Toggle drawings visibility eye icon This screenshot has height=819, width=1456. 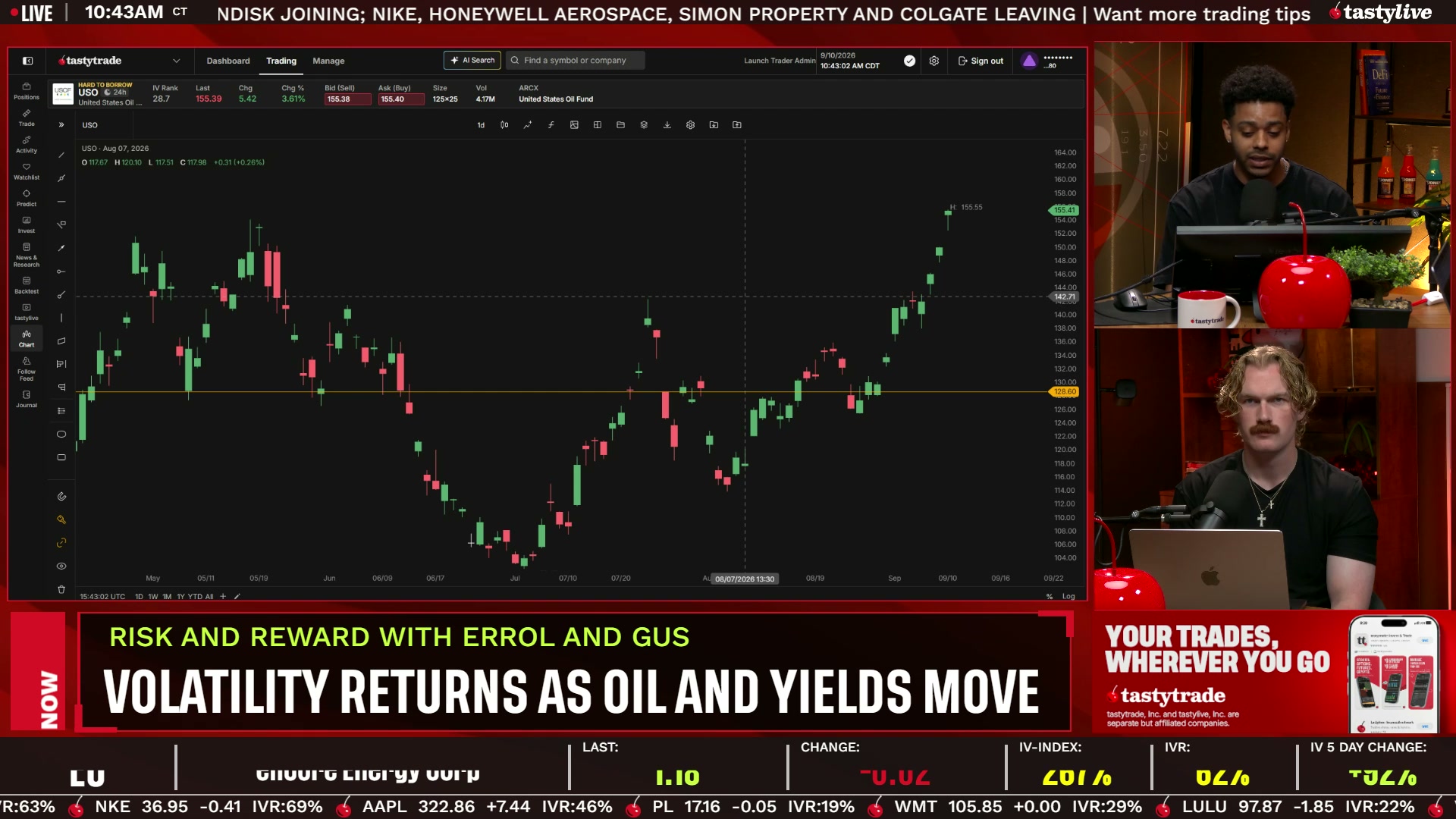(61, 566)
